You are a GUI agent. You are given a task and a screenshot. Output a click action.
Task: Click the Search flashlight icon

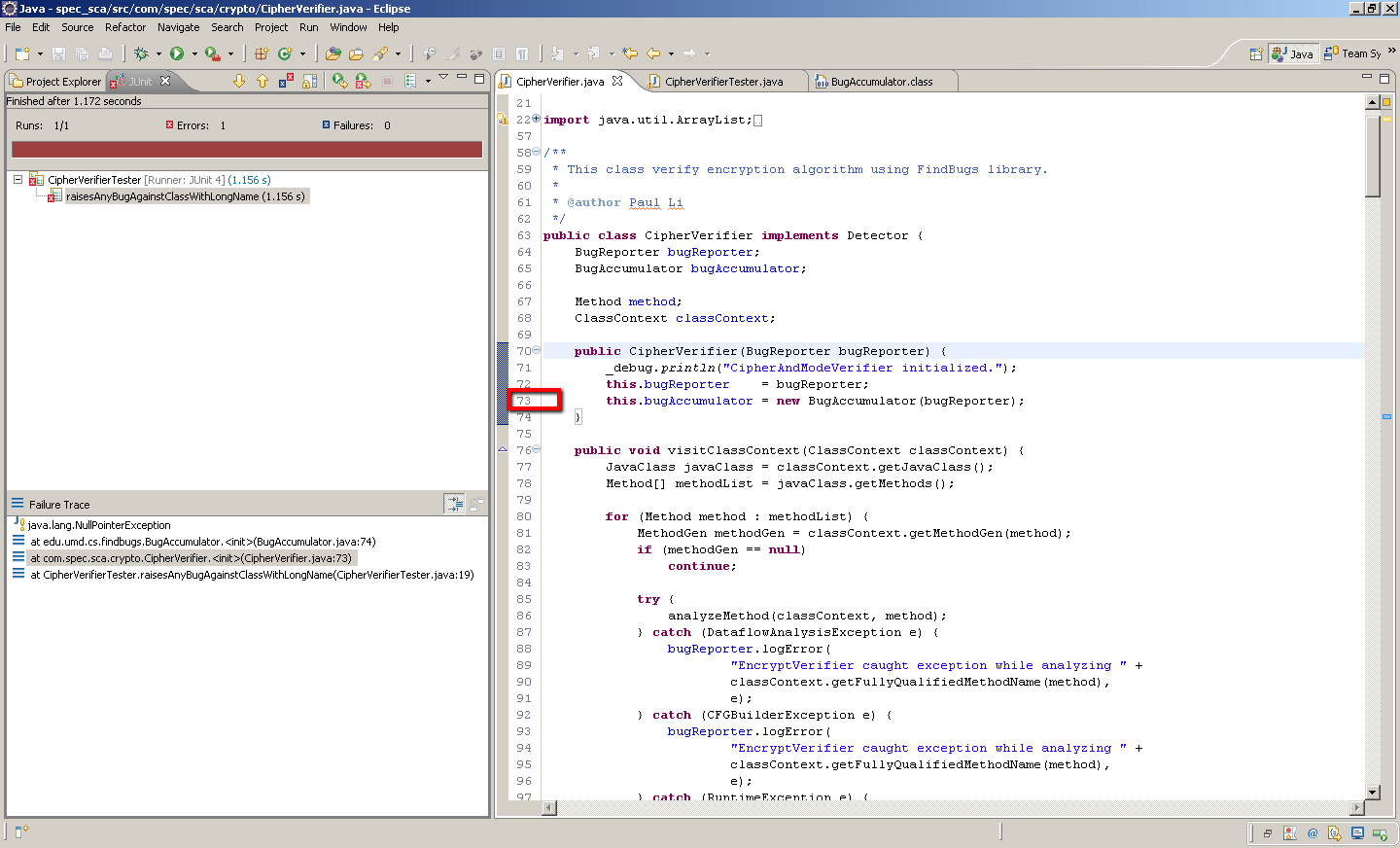pos(380,53)
